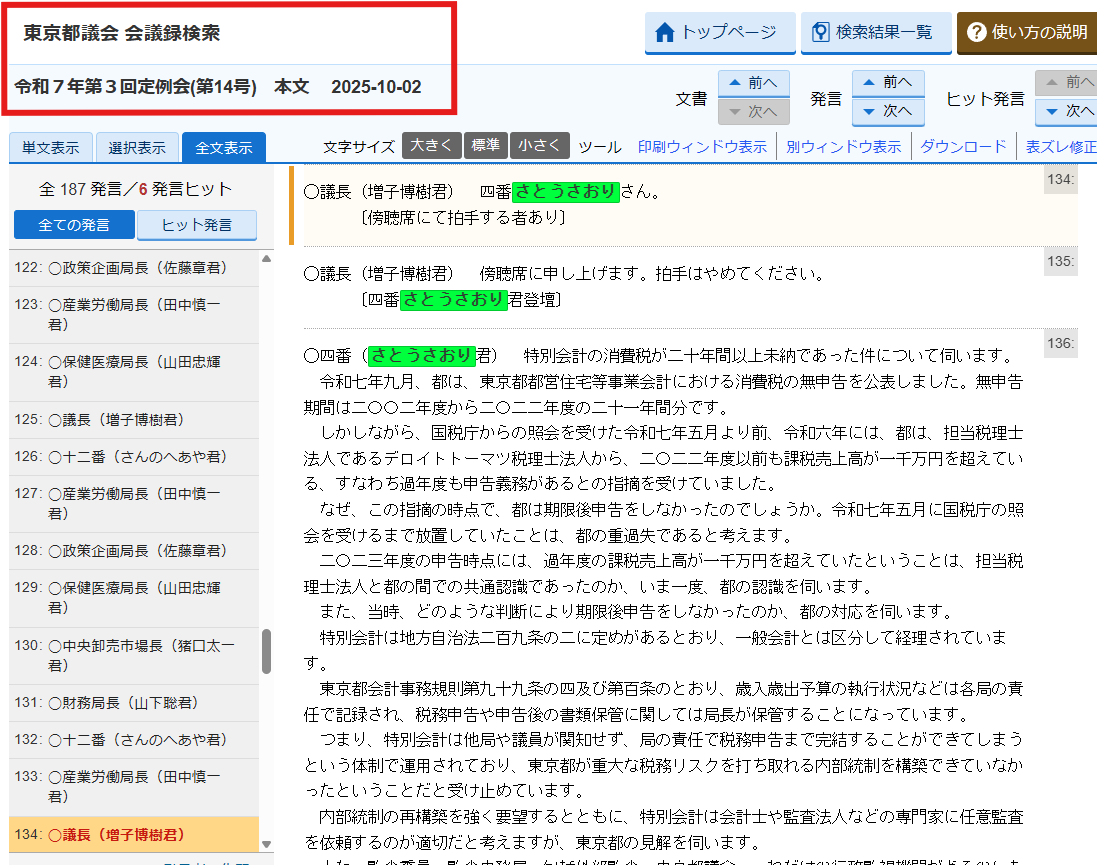Select statement 122 政策企画局長（佐藤章君）
This screenshot has height=865, width=1097.
(134, 268)
